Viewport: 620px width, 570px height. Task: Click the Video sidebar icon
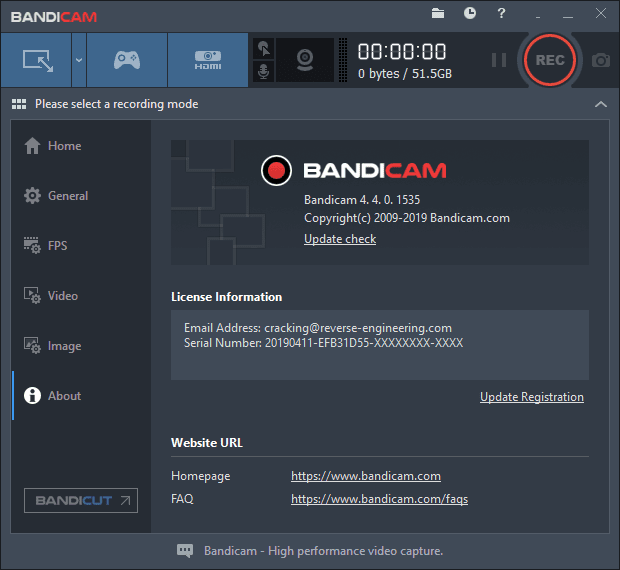tap(32, 296)
